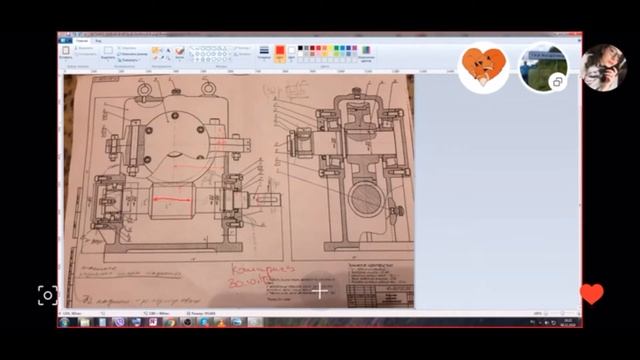
Task: Open the Chrome taskbar icon
Action: 170,322
